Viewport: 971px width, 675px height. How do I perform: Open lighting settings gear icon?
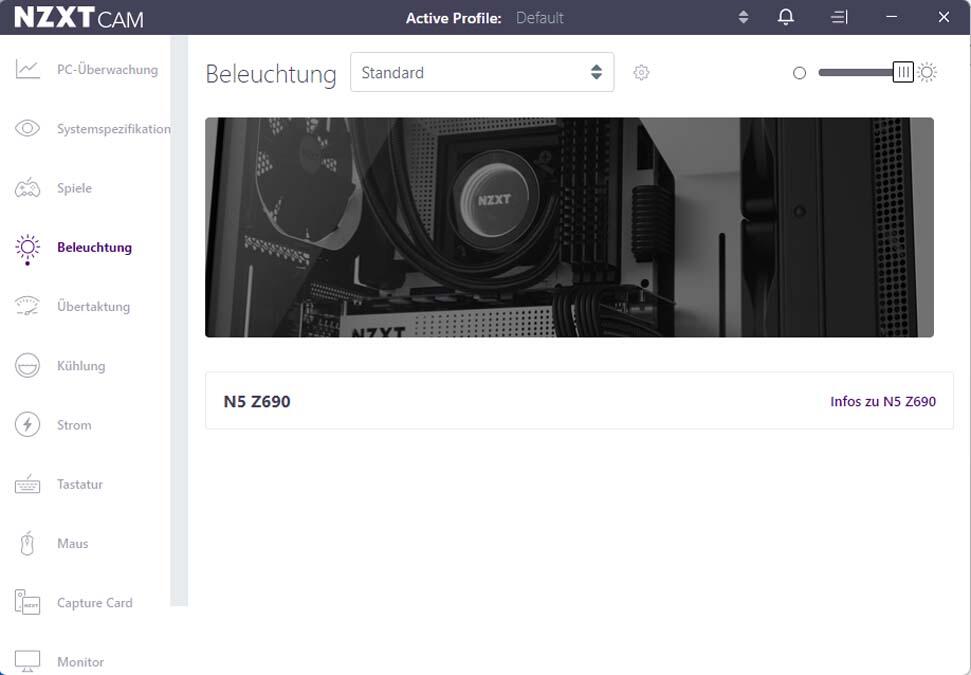(x=641, y=72)
